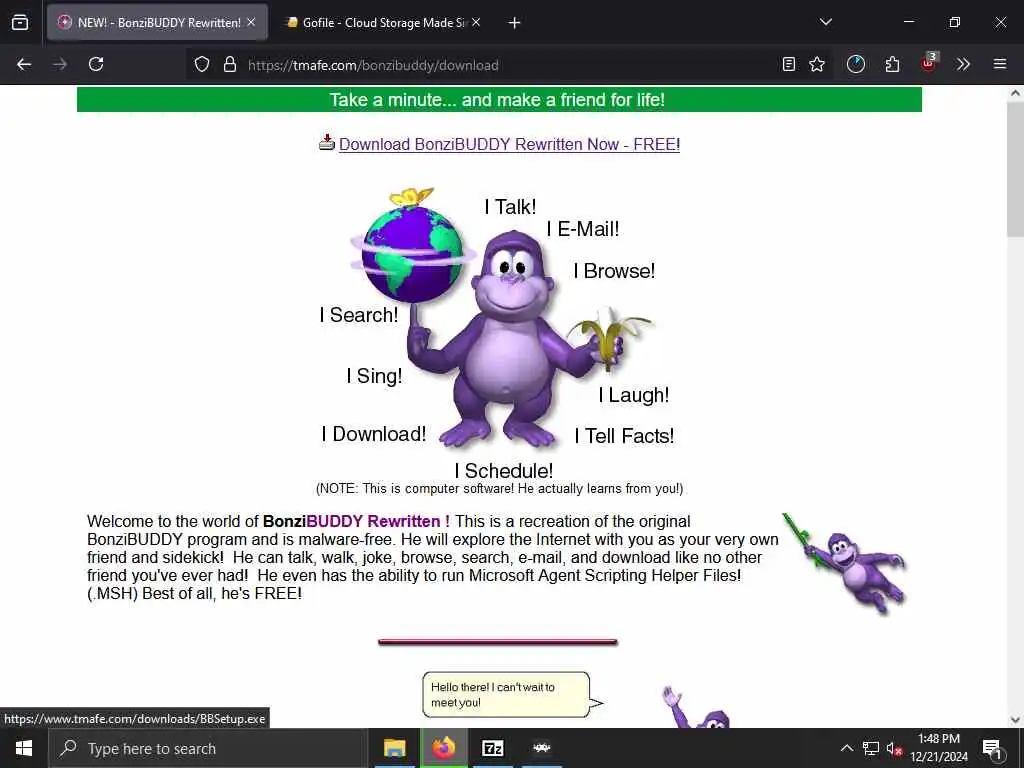Close the Gofile Cloud Storage tab
The image size is (1024, 768).
pos(477,22)
